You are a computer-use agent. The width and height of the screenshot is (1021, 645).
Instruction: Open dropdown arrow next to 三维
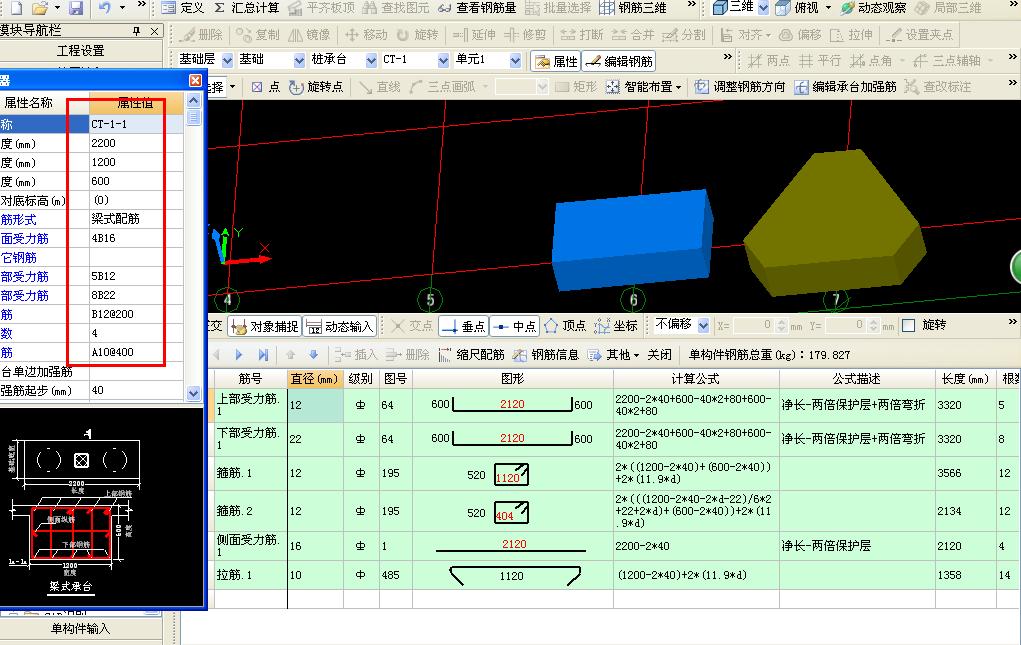click(x=763, y=8)
